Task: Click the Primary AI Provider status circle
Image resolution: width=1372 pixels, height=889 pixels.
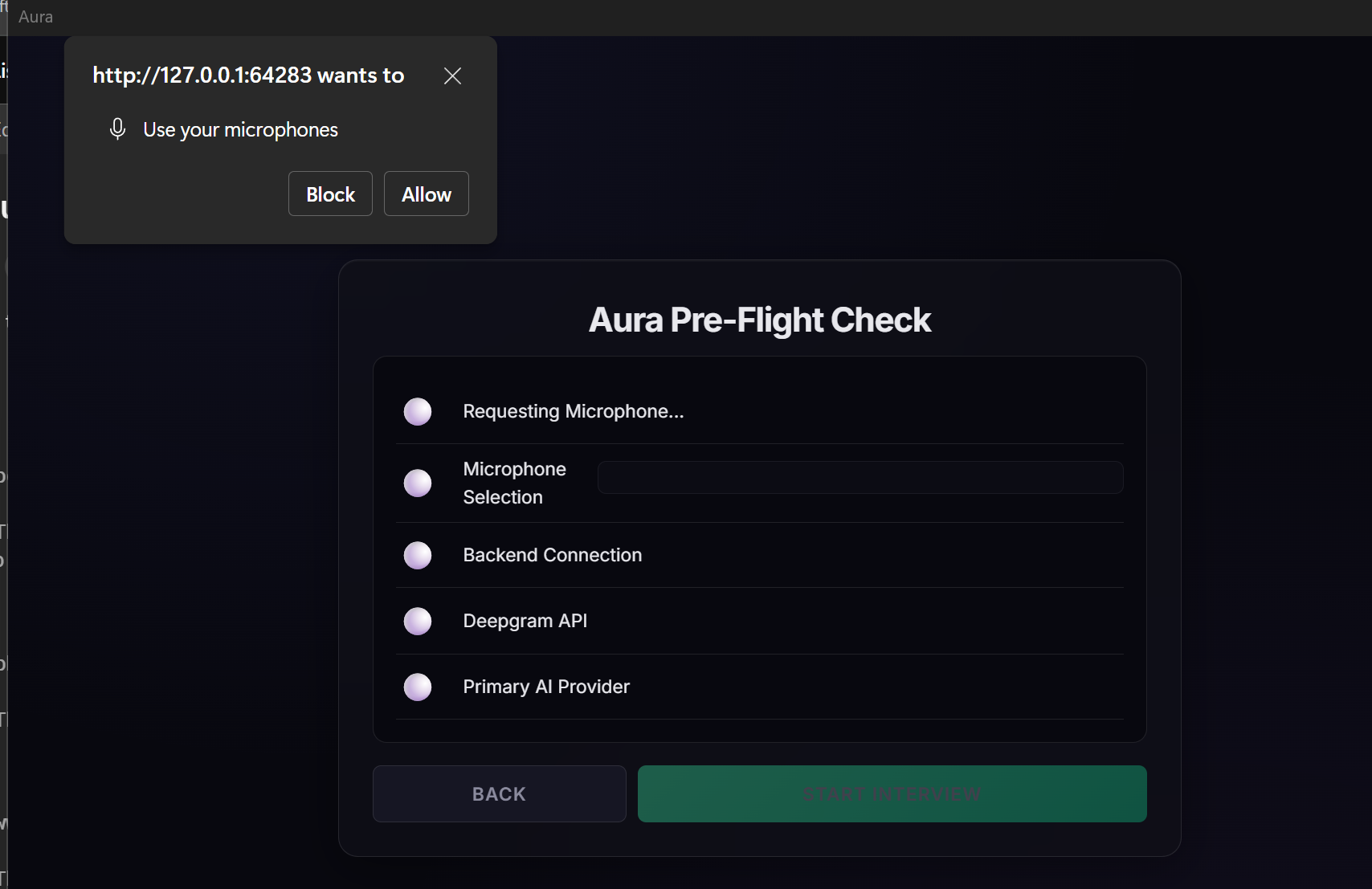Action: click(418, 687)
